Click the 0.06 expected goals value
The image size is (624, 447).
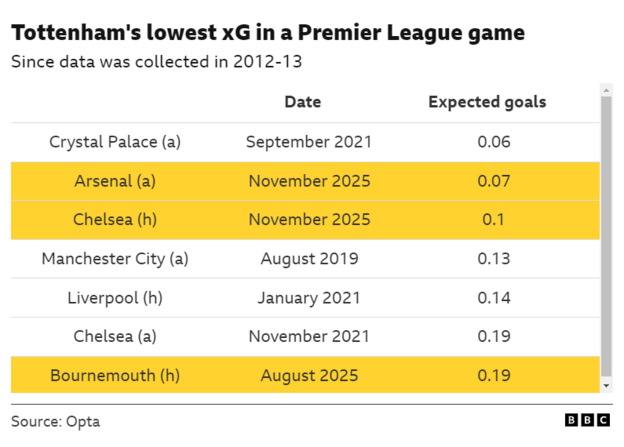tap(494, 142)
